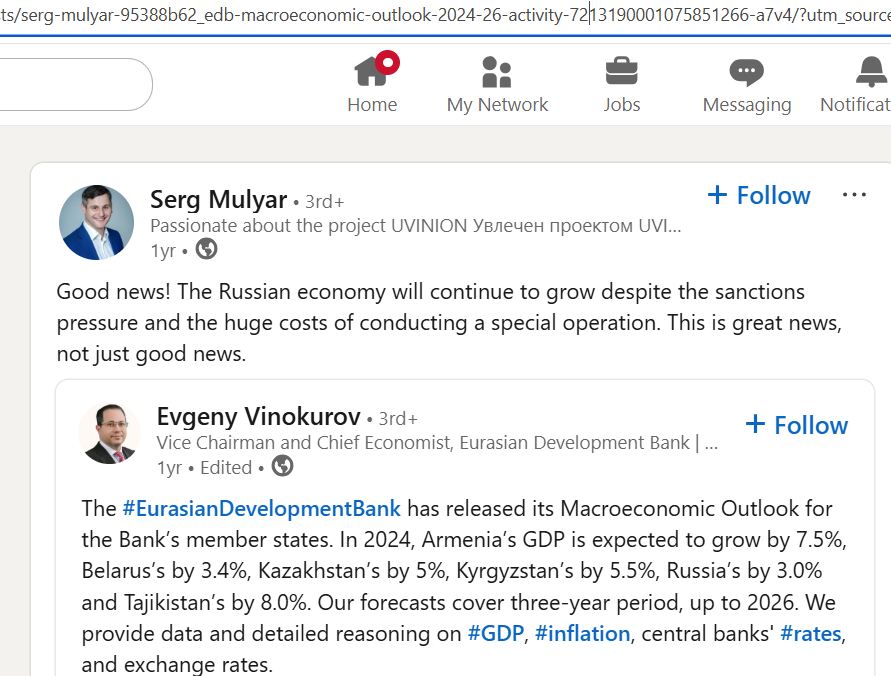Follow Serg Mulyar

[x=760, y=195]
